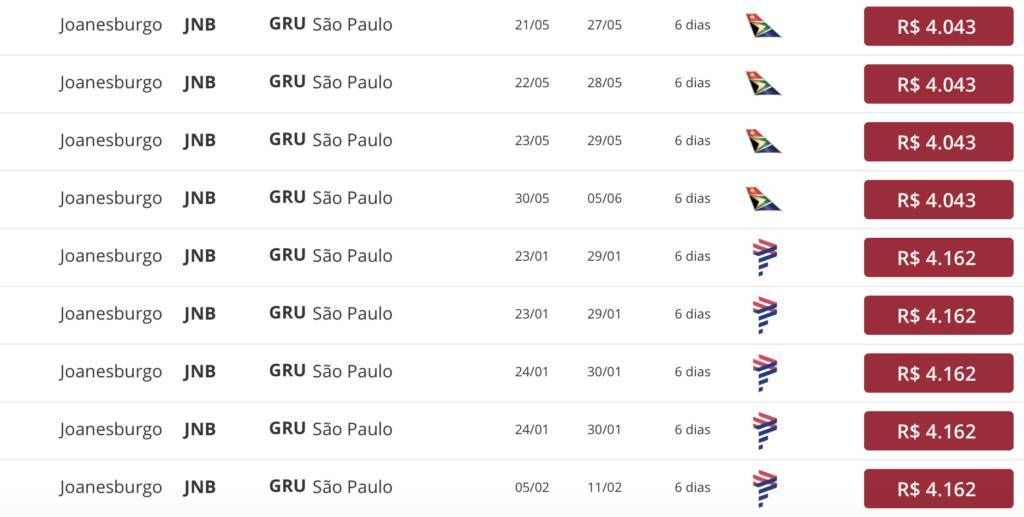Click South African Airways logo for 30/05 flight
Screen dimensions: 1024x517
(x=763, y=198)
